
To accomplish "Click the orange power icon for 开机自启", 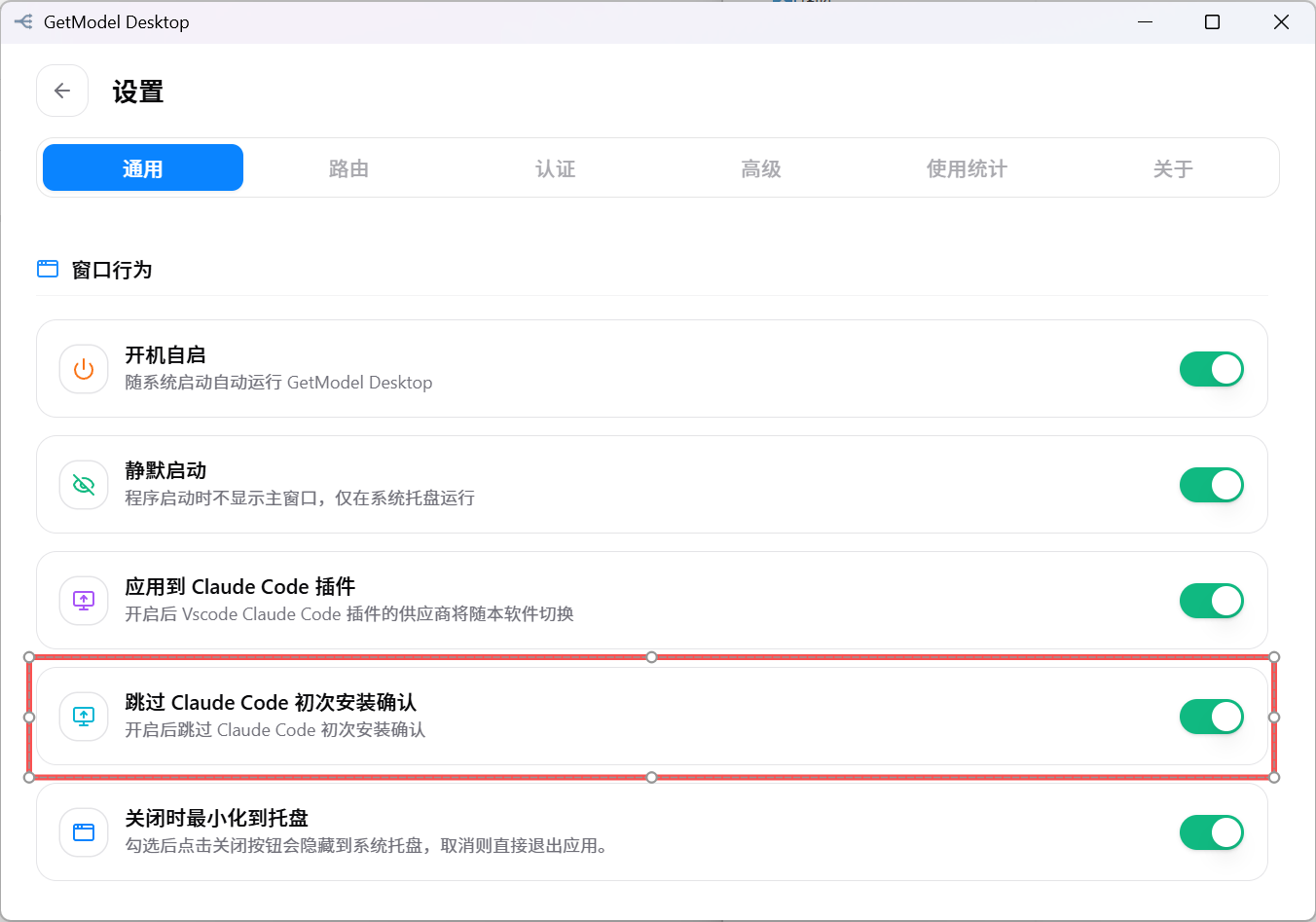I will click(x=84, y=369).
